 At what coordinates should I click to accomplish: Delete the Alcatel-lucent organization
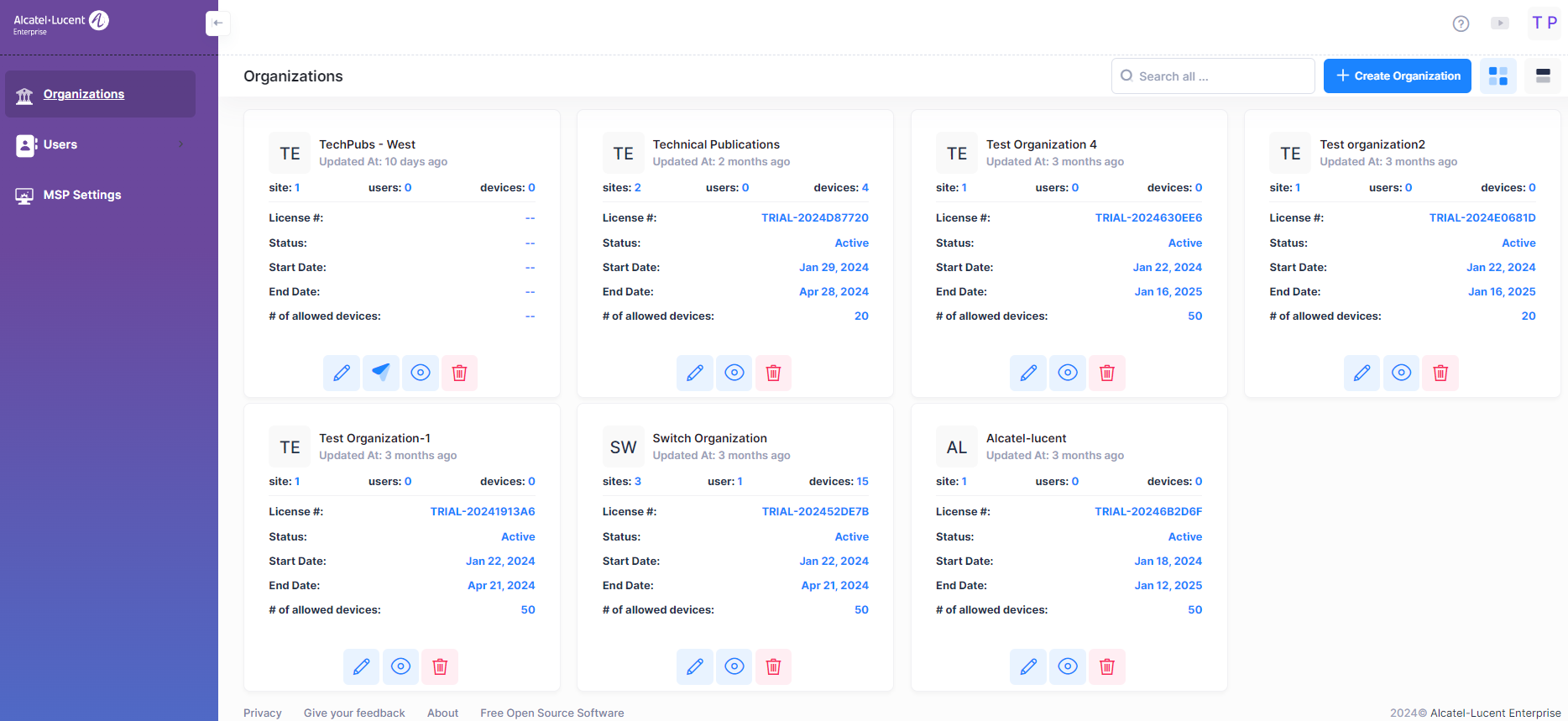click(x=1107, y=666)
